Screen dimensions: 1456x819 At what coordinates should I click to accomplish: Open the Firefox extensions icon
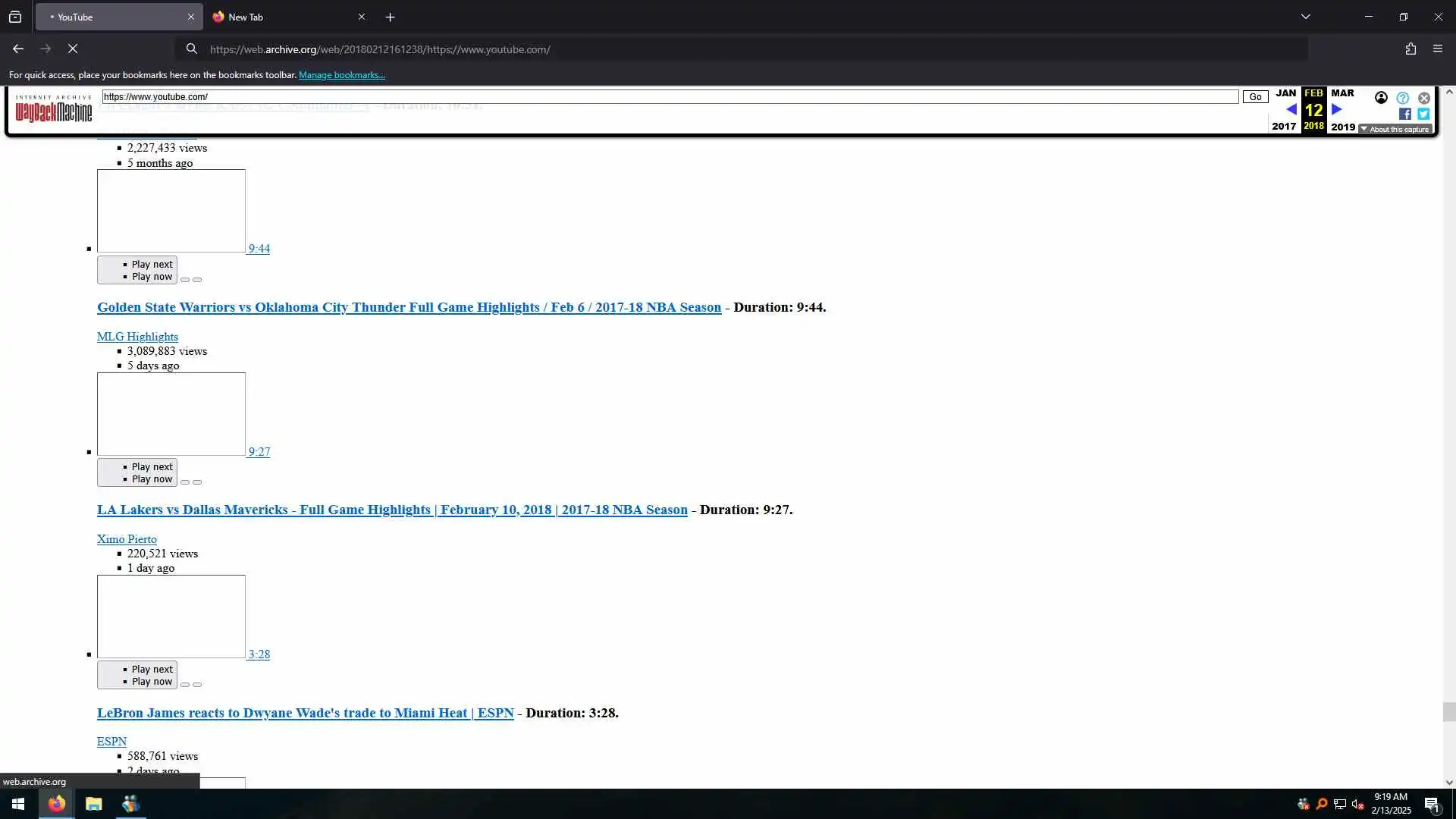coord(1410,49)
